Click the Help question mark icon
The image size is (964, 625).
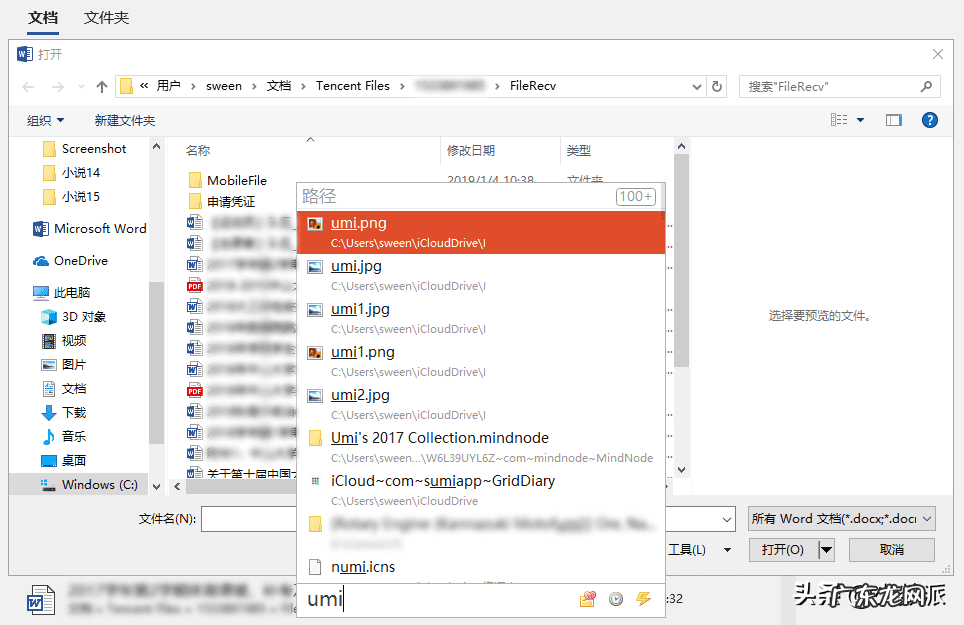coord(929,120)
